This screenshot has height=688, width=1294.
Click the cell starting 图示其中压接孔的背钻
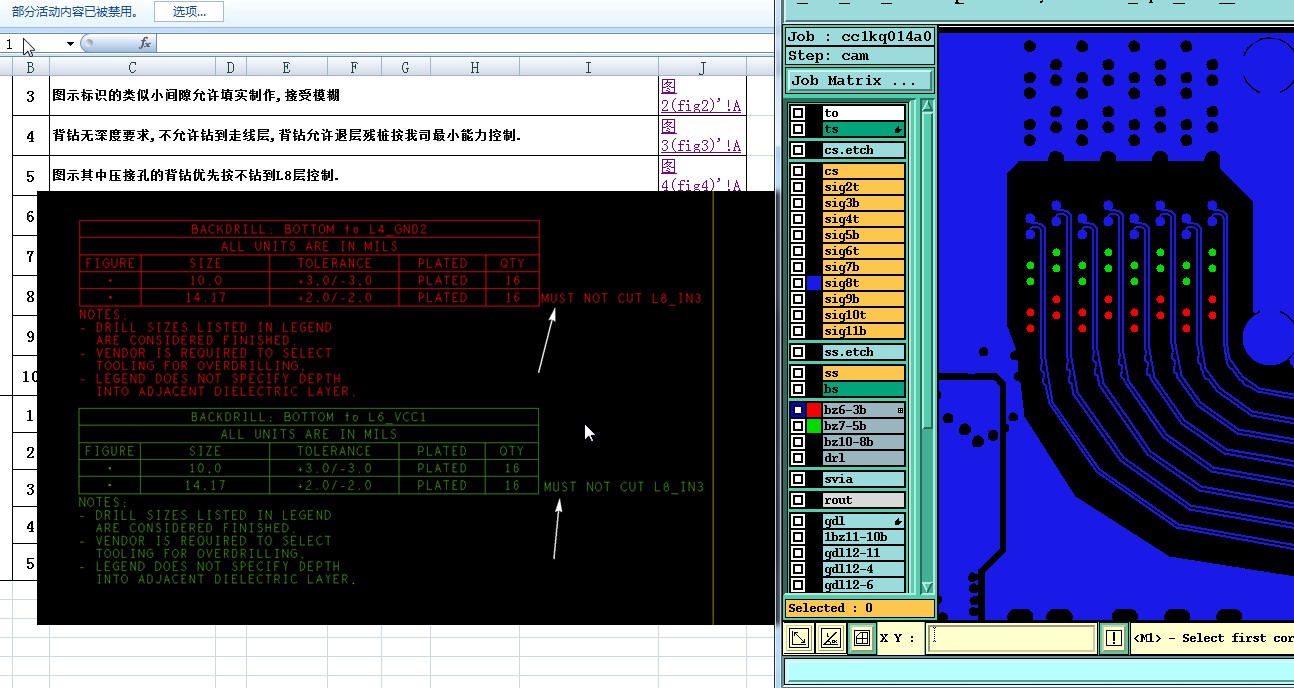354,176
